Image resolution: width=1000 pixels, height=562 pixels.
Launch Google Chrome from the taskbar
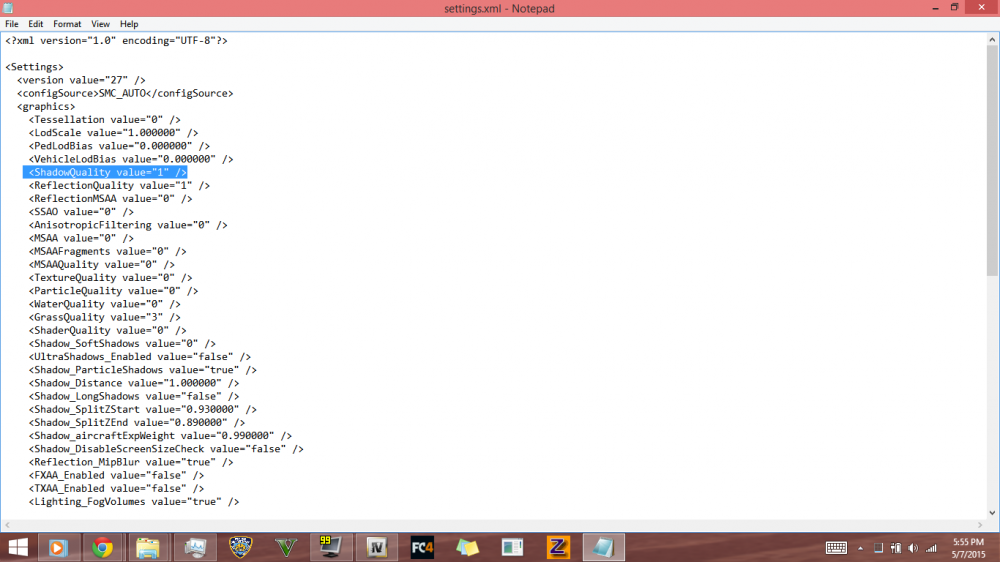[x=102, y=547]
